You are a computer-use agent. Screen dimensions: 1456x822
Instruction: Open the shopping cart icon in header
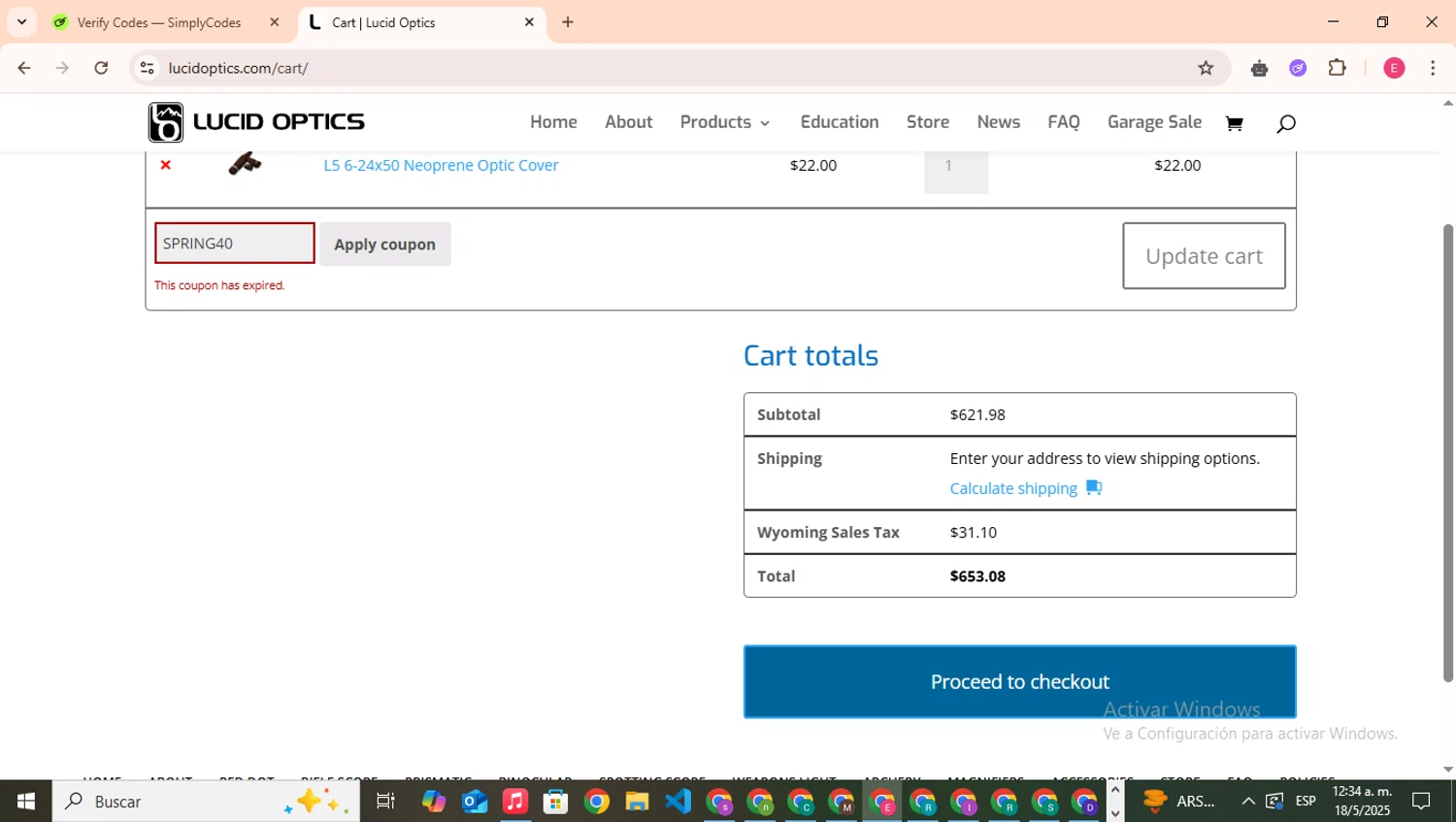(x=1234, y=123)
